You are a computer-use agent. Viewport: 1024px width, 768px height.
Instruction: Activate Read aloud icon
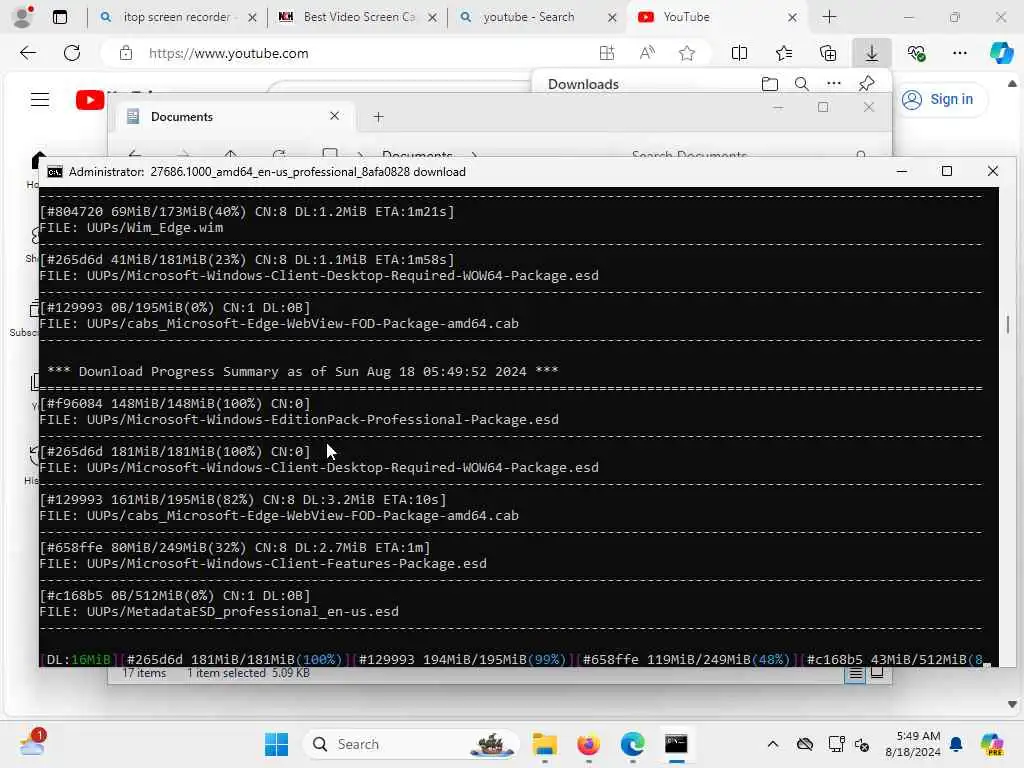tap(647, 54)
